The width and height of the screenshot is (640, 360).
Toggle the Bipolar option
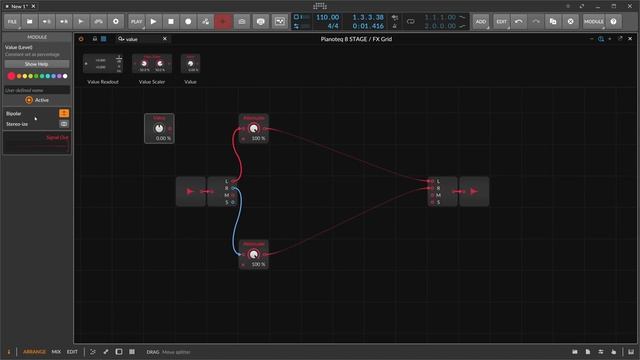coord(64,113)
